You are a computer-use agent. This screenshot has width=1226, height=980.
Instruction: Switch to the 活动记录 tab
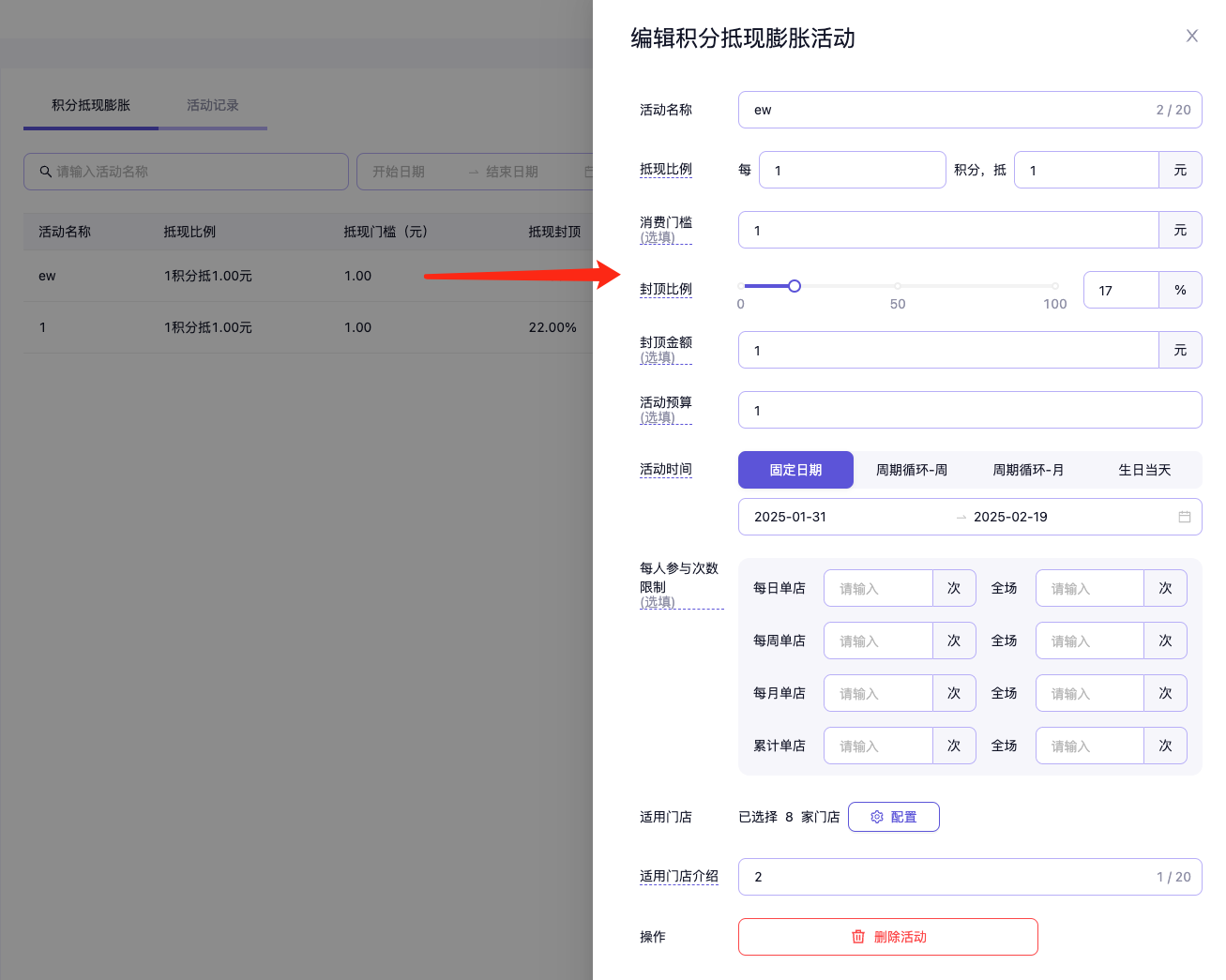(x=212, y=105)
